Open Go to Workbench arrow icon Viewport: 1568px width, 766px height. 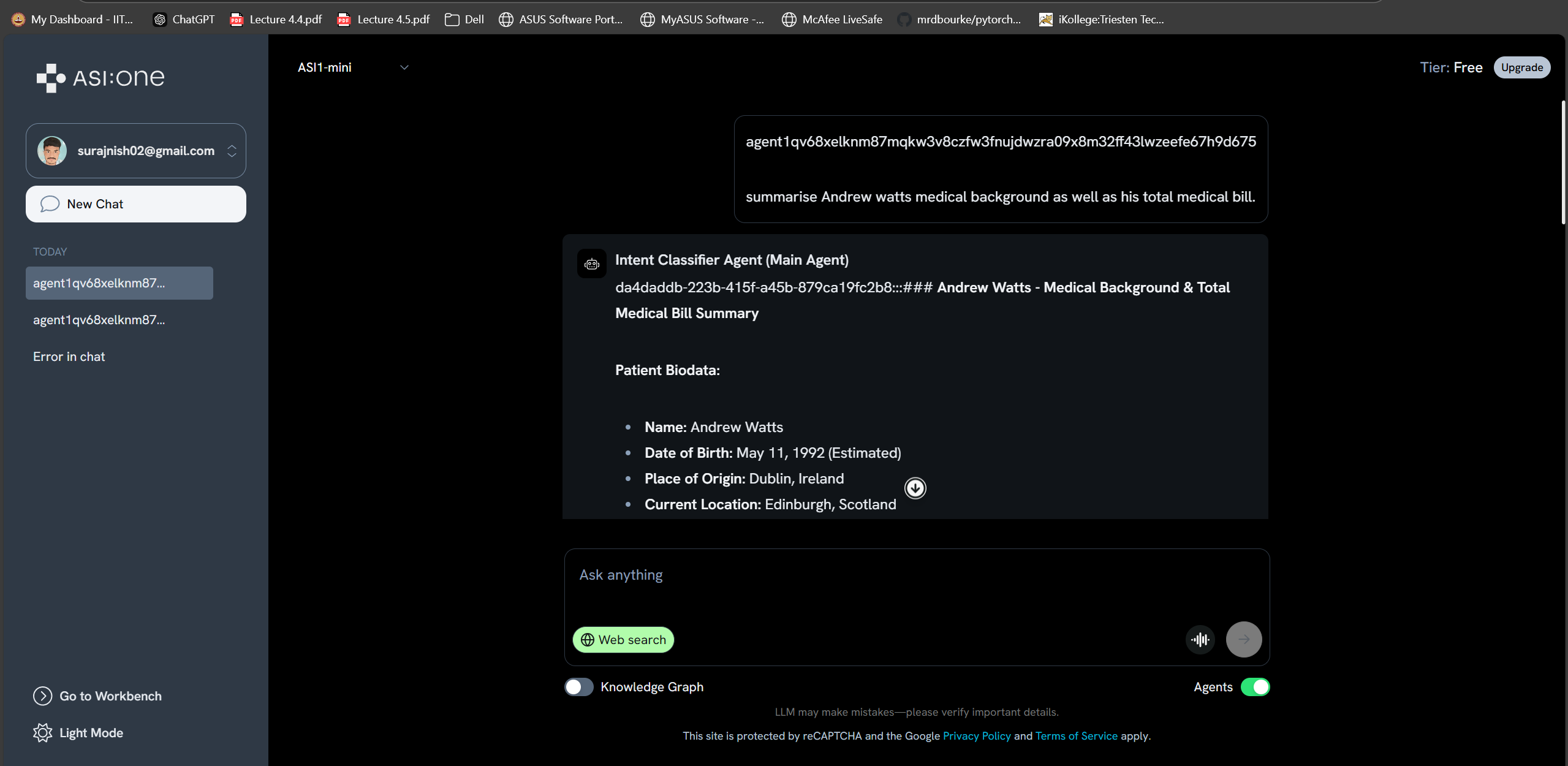[42, 696]
